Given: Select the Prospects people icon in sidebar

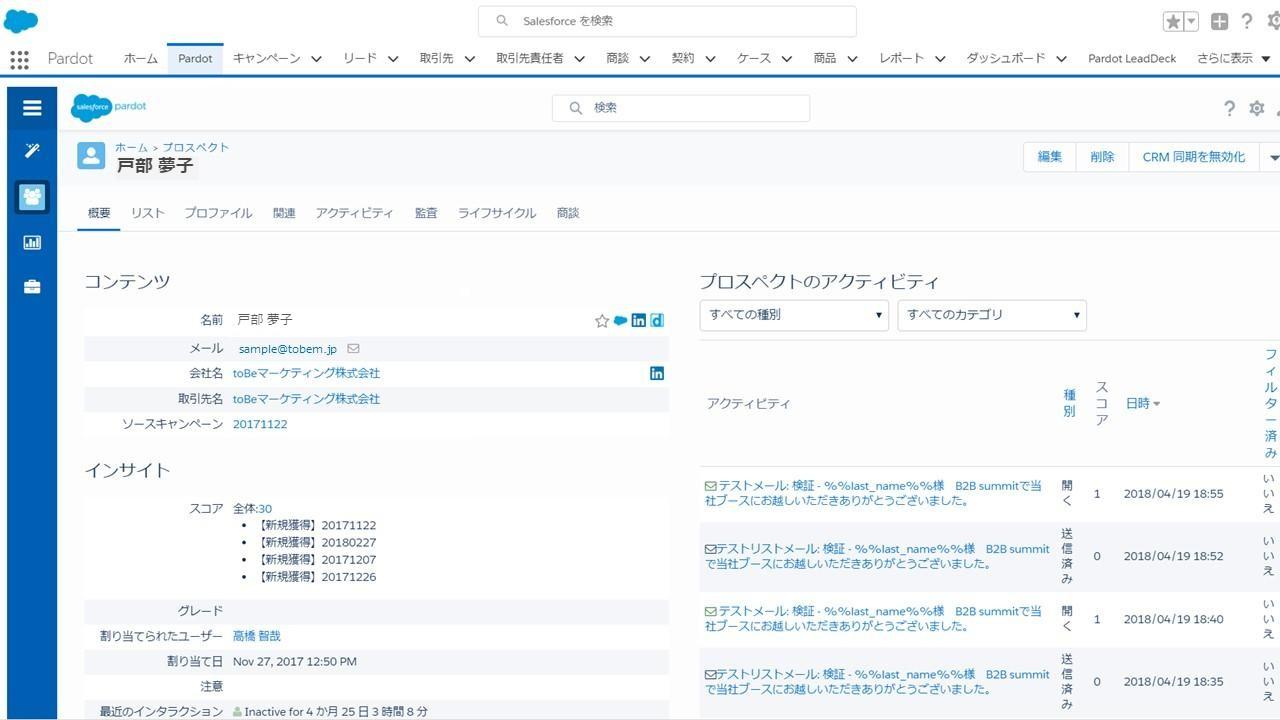Looking at the screenshot, I should coord(32,197).
